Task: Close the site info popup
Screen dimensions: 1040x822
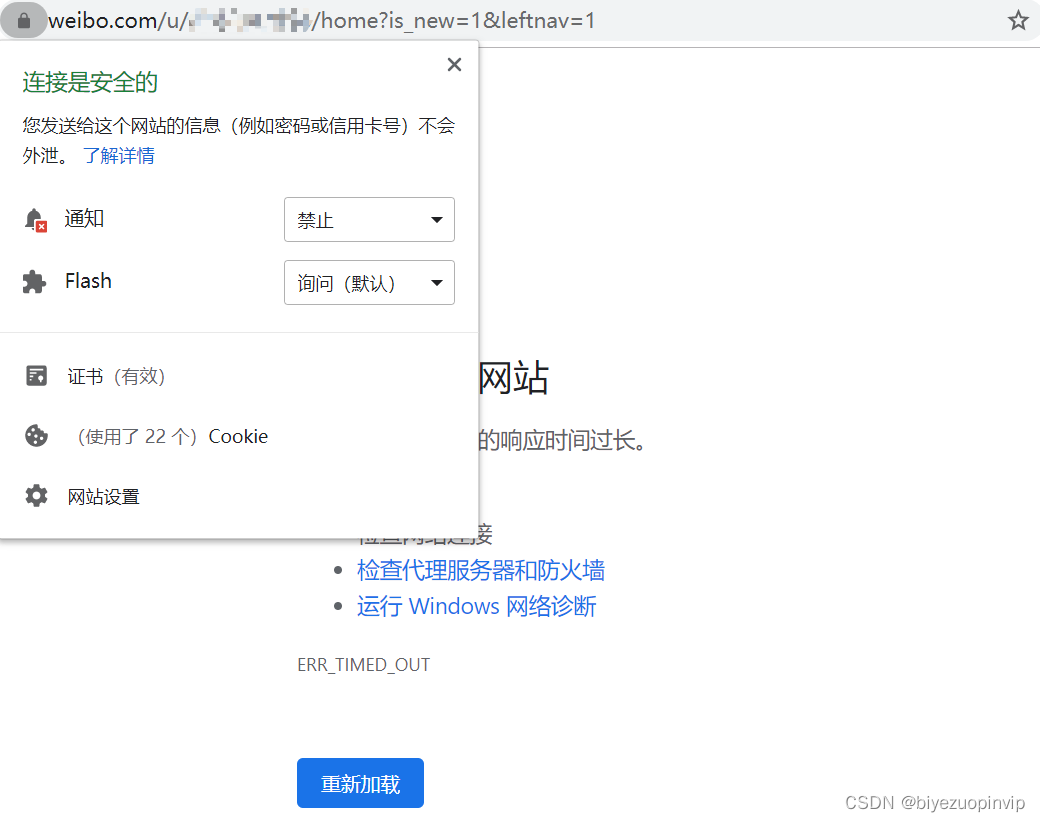Action: pos(454,64)
